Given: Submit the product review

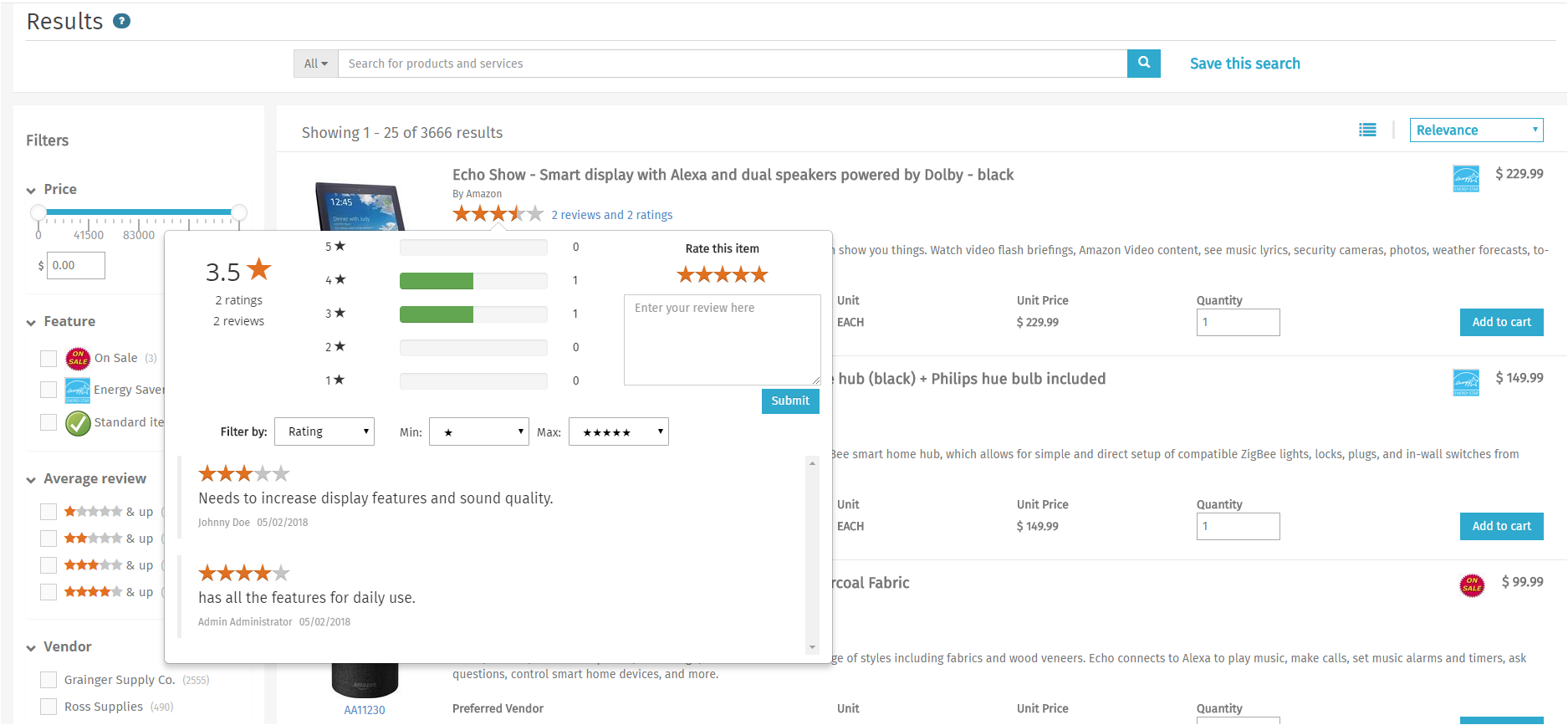Looking at the screenshot, I should (x=789, y=401).
